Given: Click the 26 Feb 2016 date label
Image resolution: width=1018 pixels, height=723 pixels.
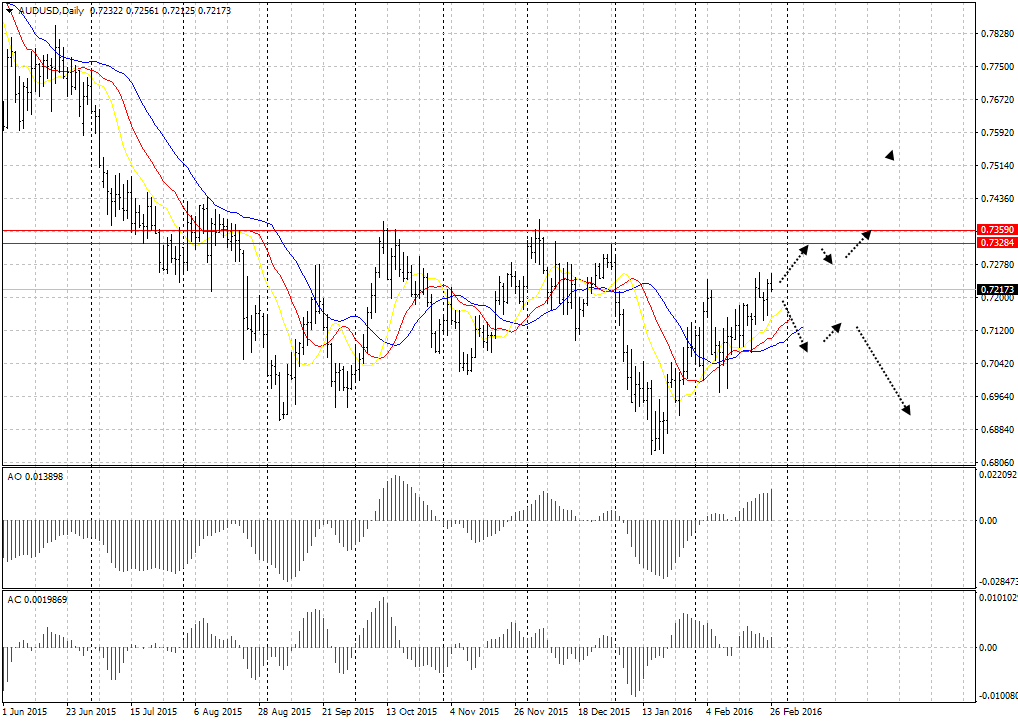Looking at the screenshot, I should [796, 712].
